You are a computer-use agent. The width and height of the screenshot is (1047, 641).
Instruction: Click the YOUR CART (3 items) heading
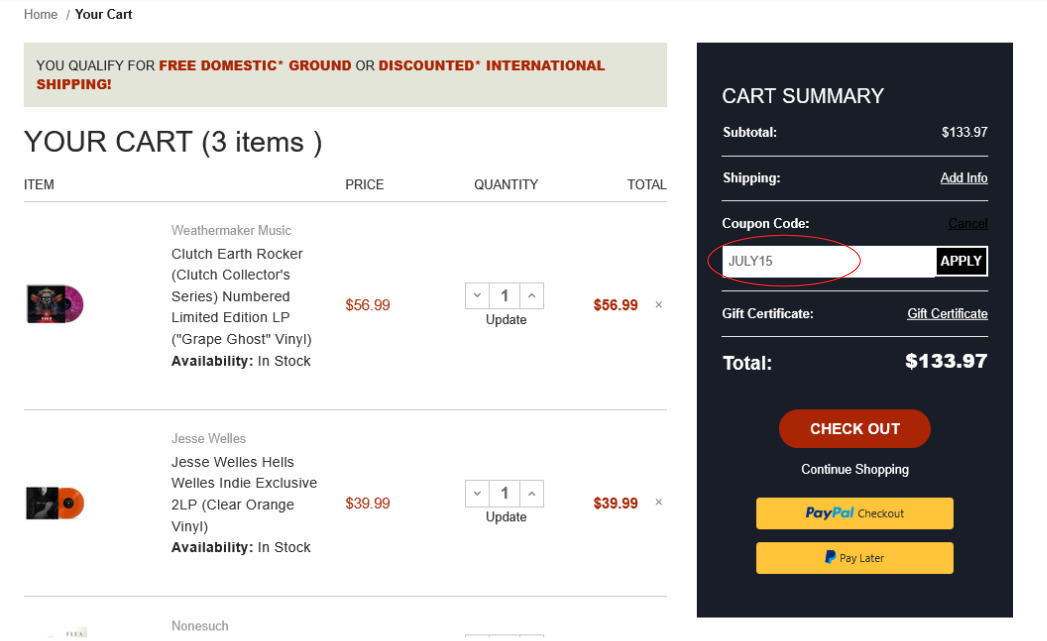pyautogui.click(x=173, y=142)
